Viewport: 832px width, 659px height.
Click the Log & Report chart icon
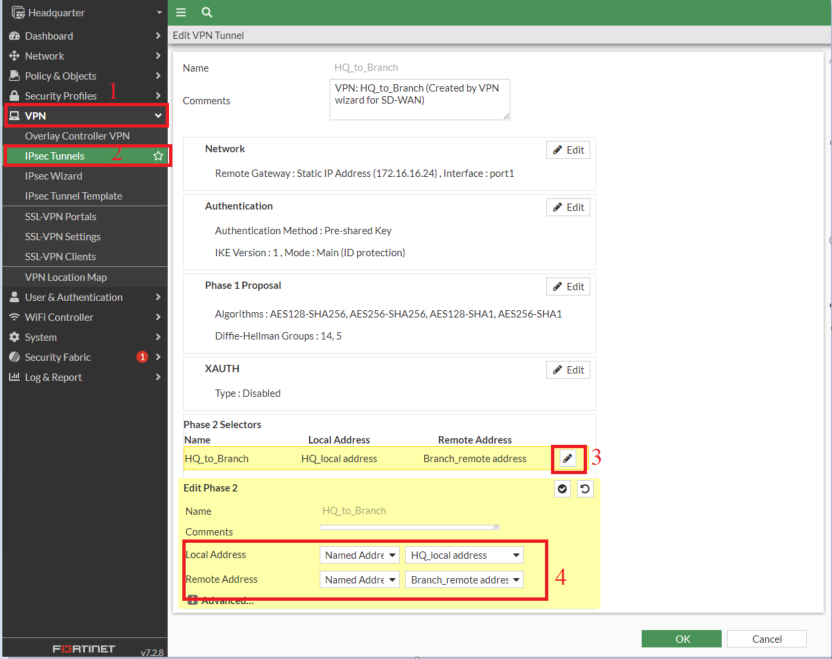click(14, 377)
